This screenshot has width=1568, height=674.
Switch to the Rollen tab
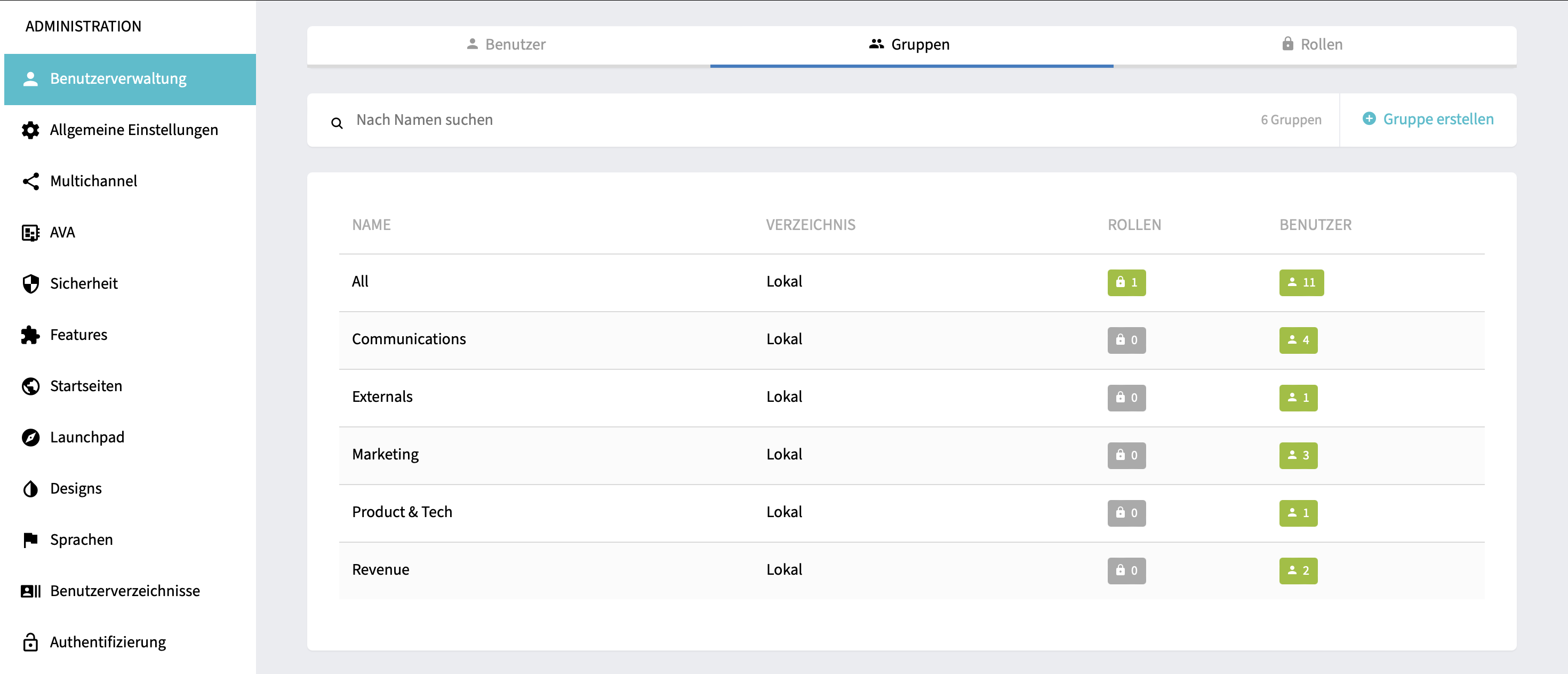point(1315,45)
